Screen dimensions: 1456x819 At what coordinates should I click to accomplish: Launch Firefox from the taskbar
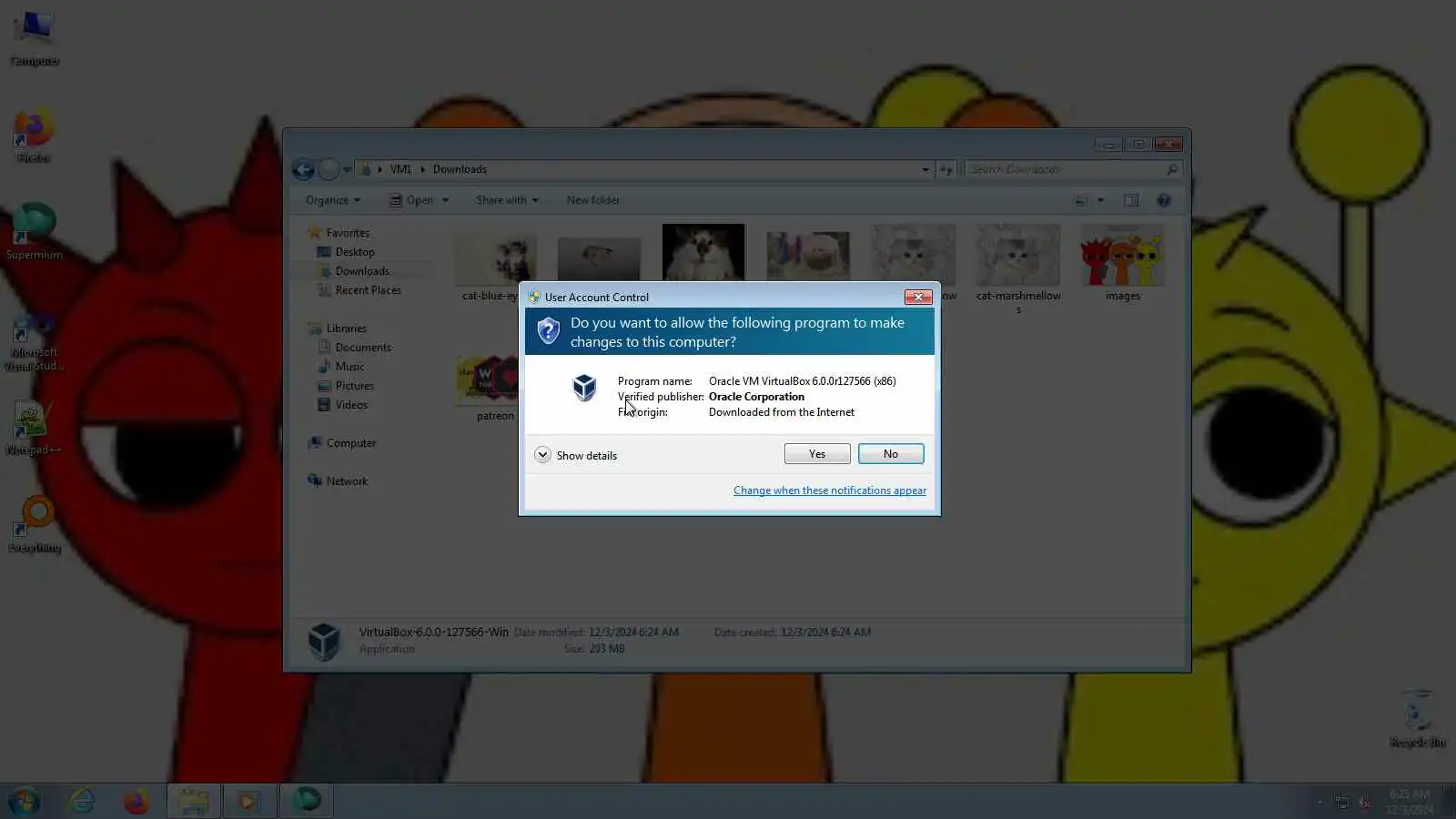(x=136, y=802)
